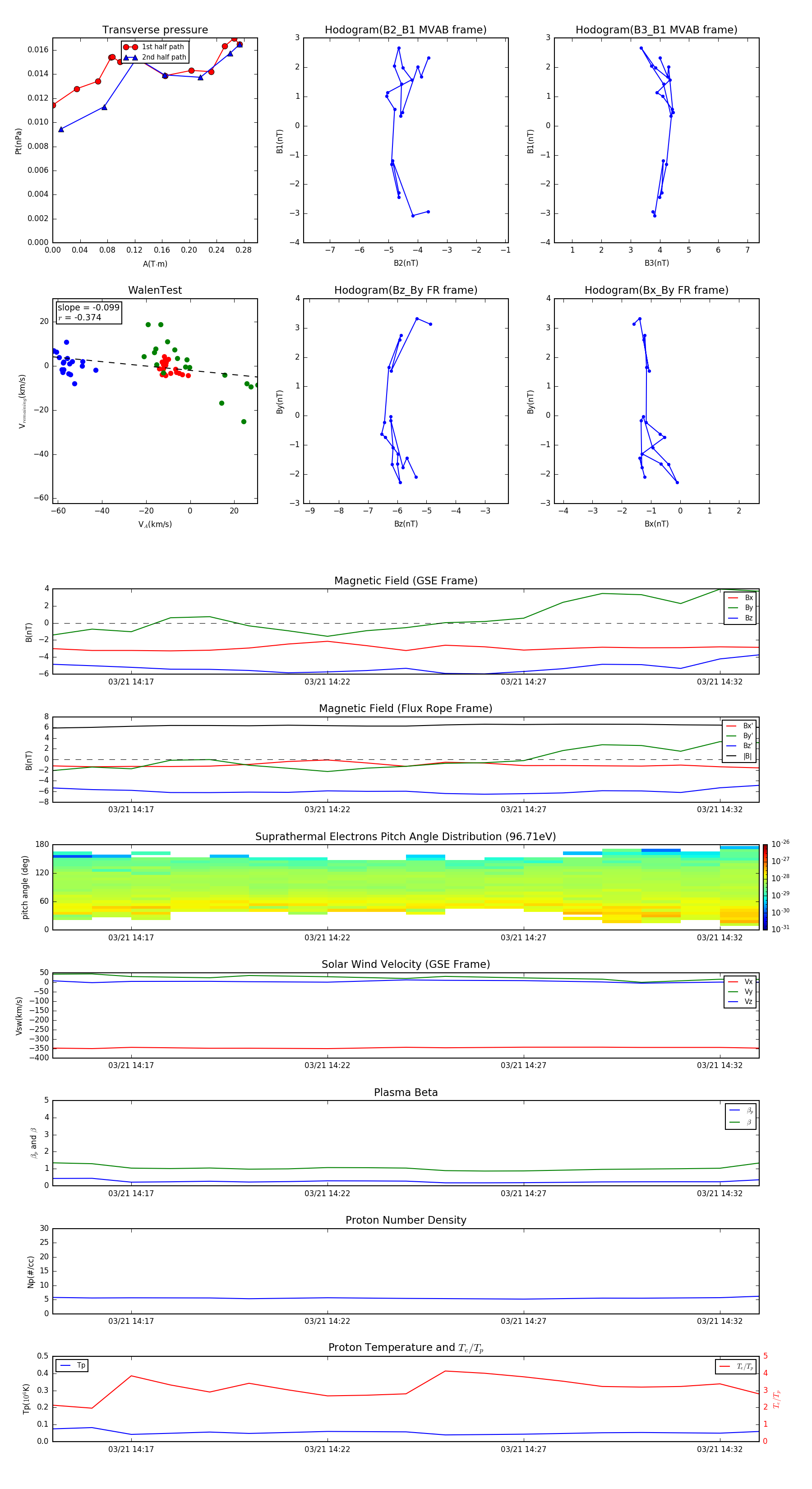Click 'Vx' legend entry in solar wind panel
Image resolution: width=812 pixels, height=1489 pixels.
click(x=740, y=982)
